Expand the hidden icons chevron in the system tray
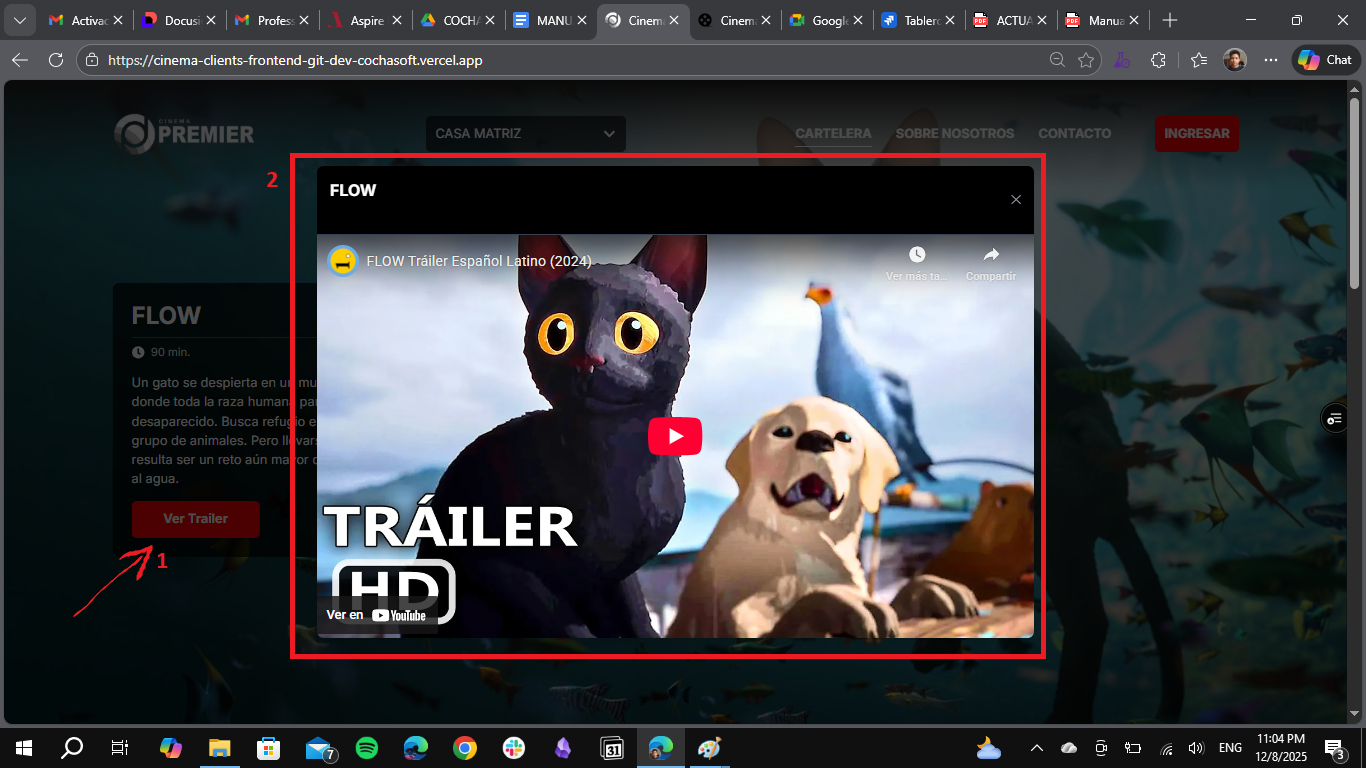The height and width of the screenshot is (768, 1366). tap(1036, 747)
